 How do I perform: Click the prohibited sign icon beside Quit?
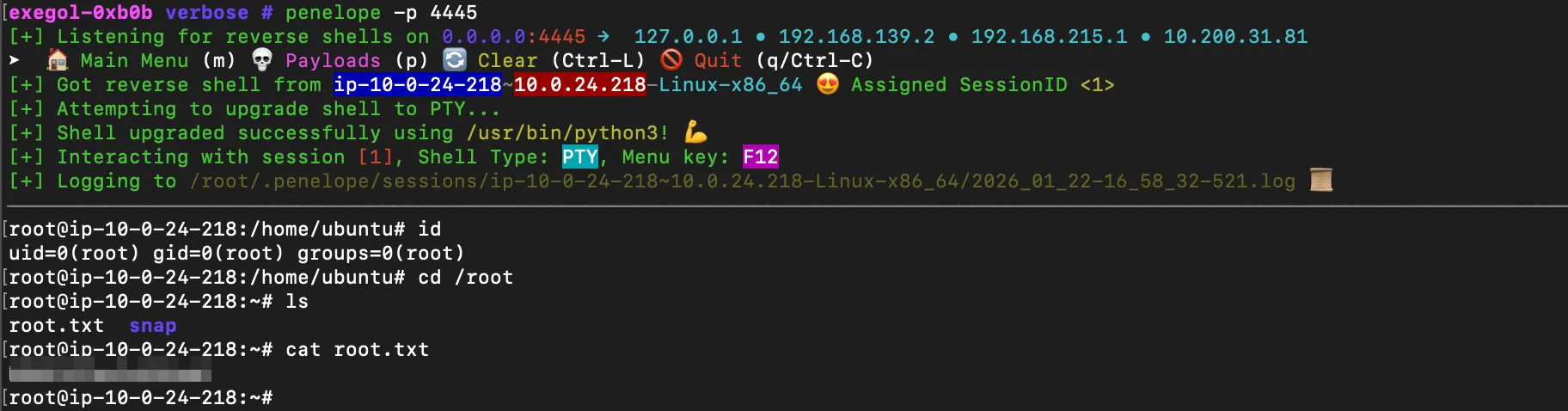tap(671, 60)
